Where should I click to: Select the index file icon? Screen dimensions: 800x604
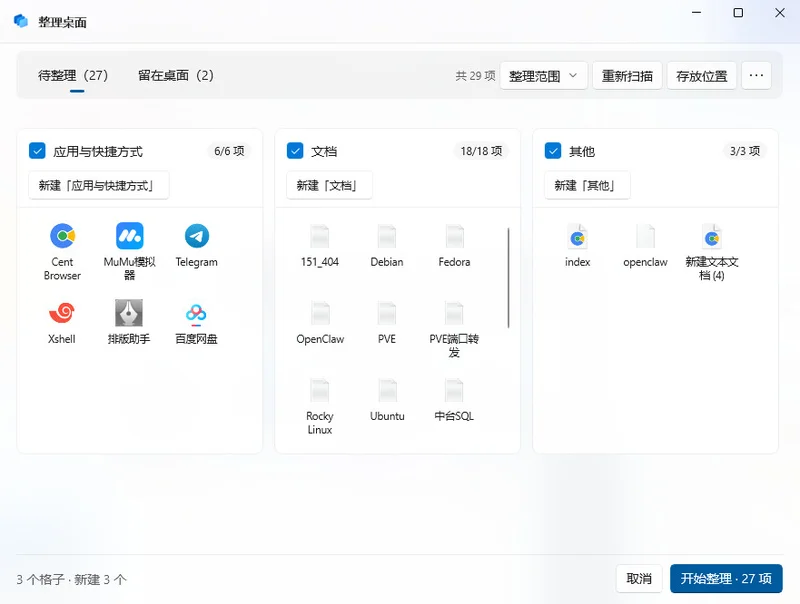[x=578, y=236]
